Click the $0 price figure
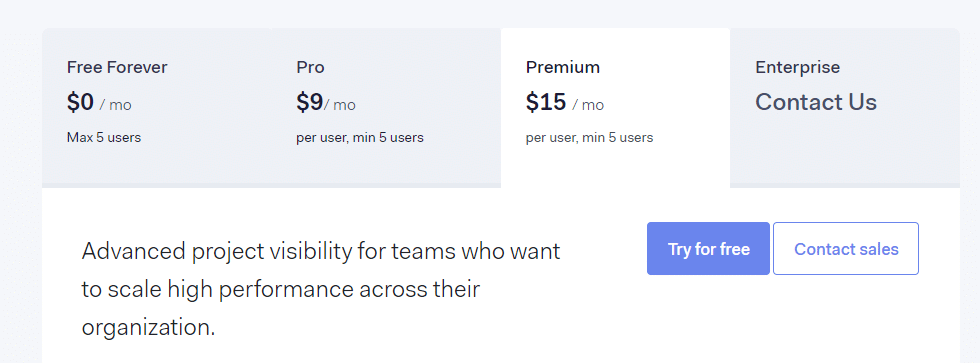 click(x=80, y=102)
